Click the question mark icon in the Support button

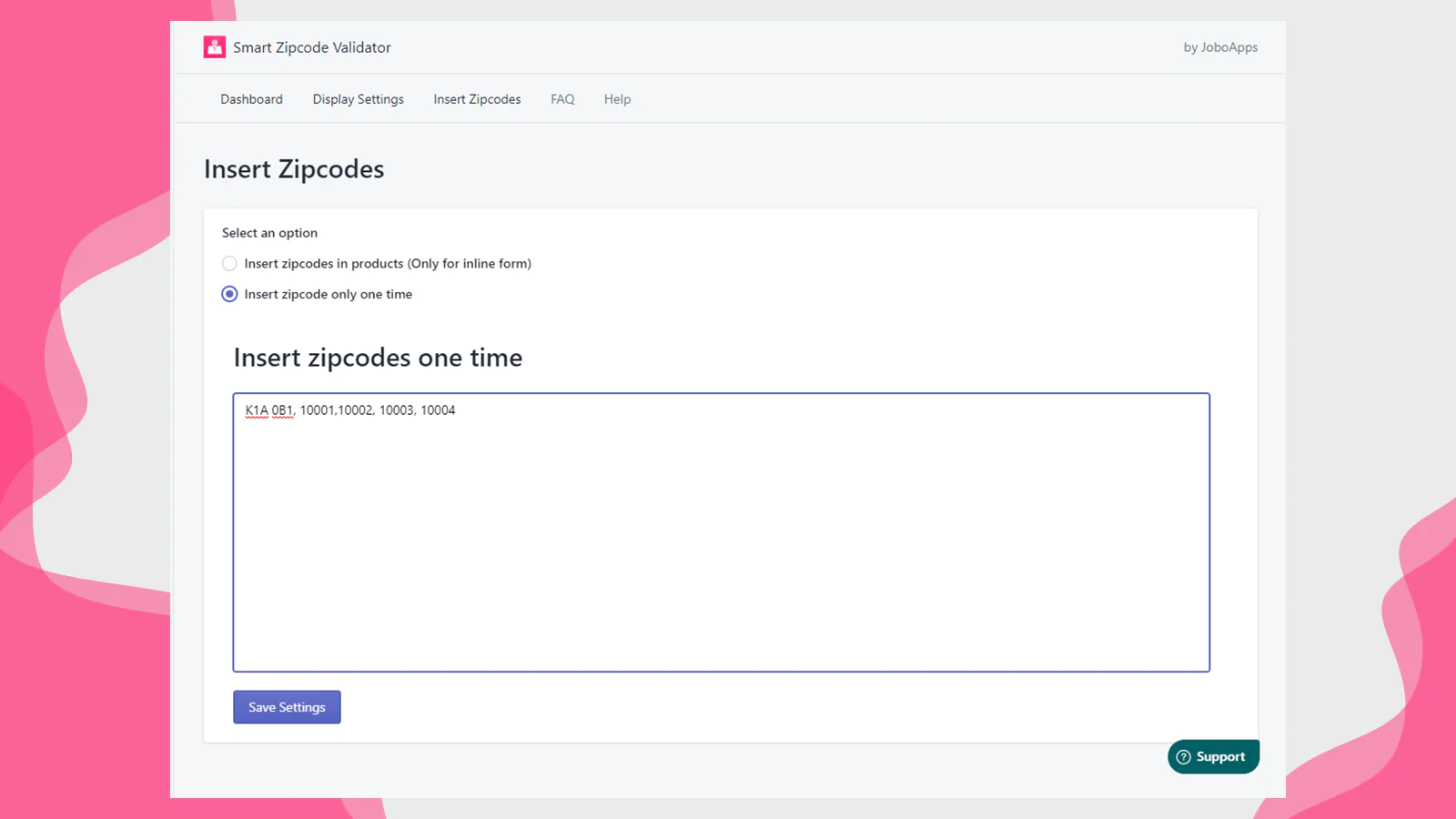tap(1183, 757)
